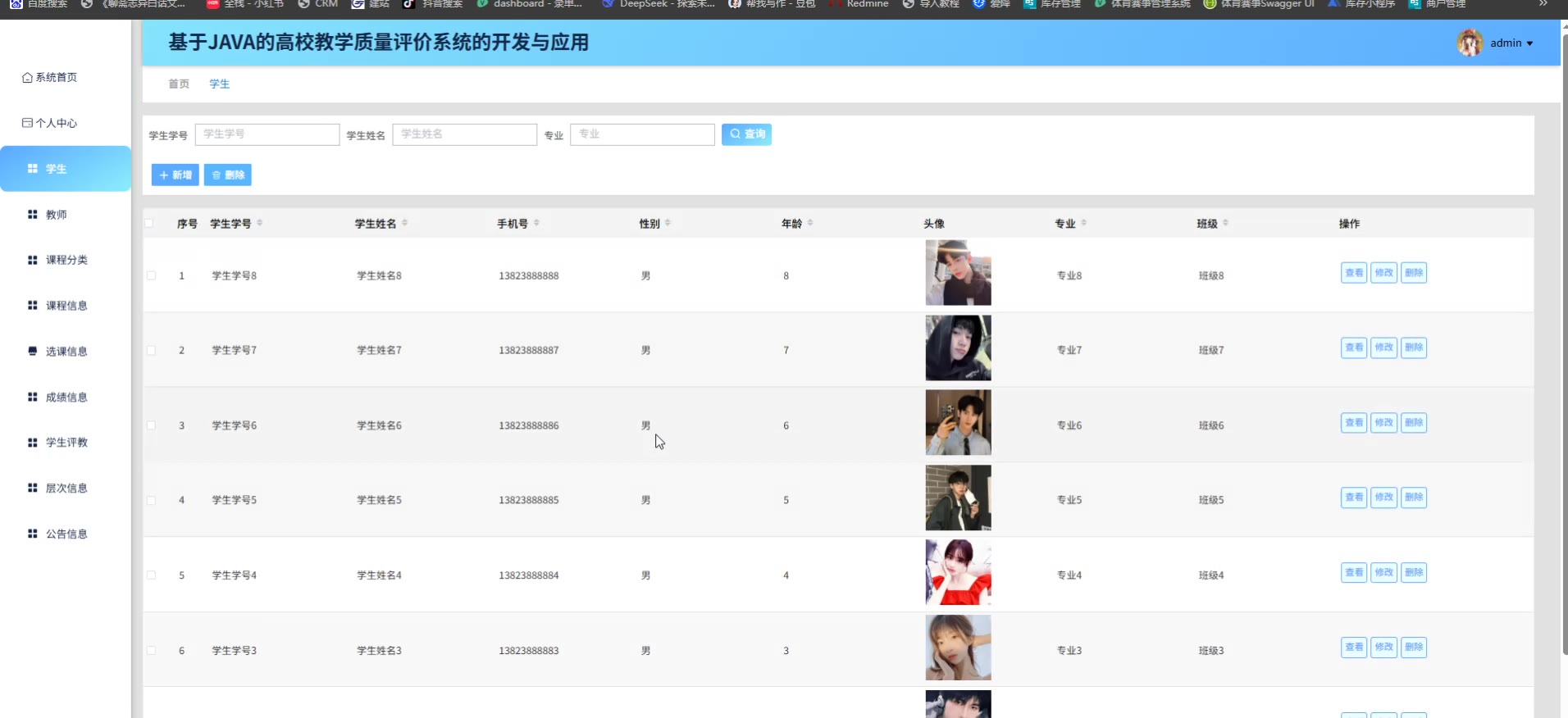Click the 层次信息 grid icon
This screenshot has height=718, width=1568.
coord(33,489)
